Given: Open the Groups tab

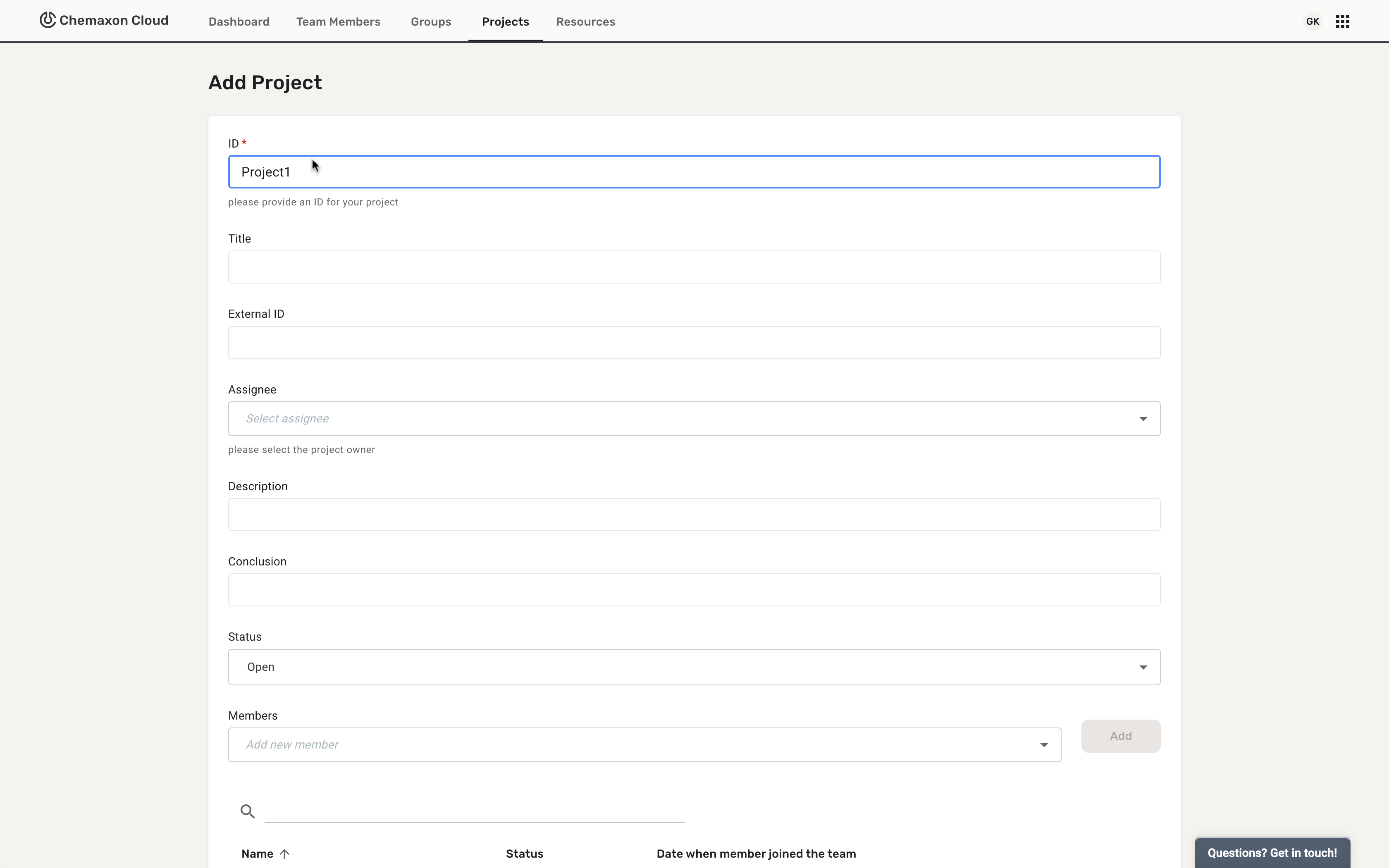Looking at the screenshot, I should pyautogui.click(x=431, y=22).
